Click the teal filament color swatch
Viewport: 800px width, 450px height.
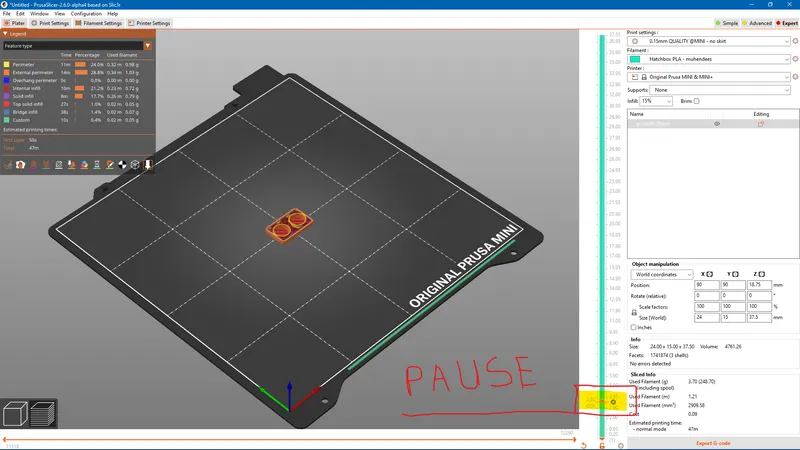636,59
